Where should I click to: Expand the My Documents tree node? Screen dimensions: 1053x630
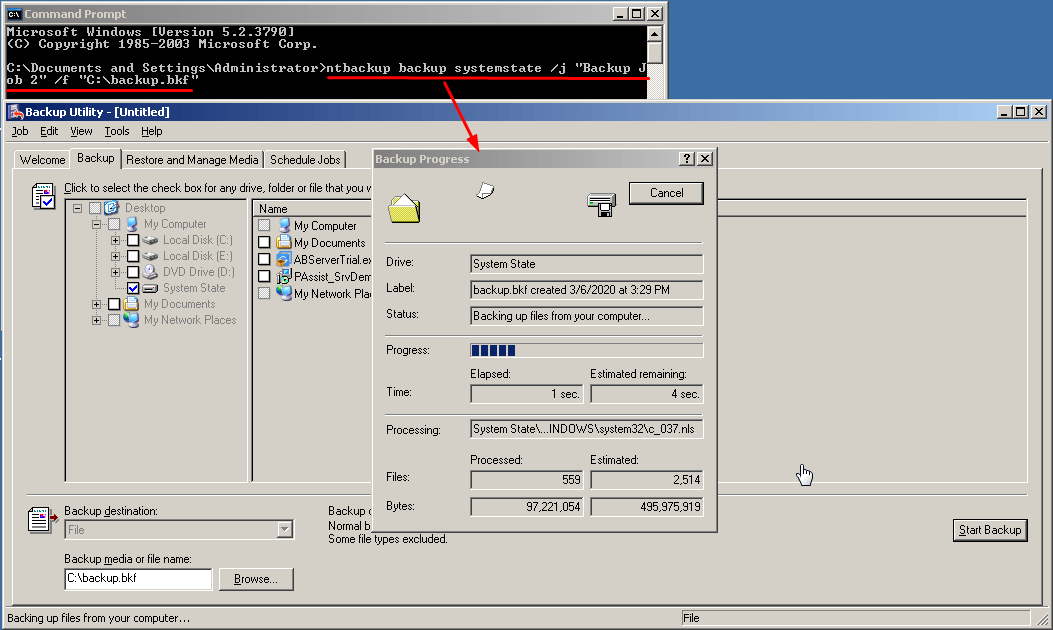(97, 304)
